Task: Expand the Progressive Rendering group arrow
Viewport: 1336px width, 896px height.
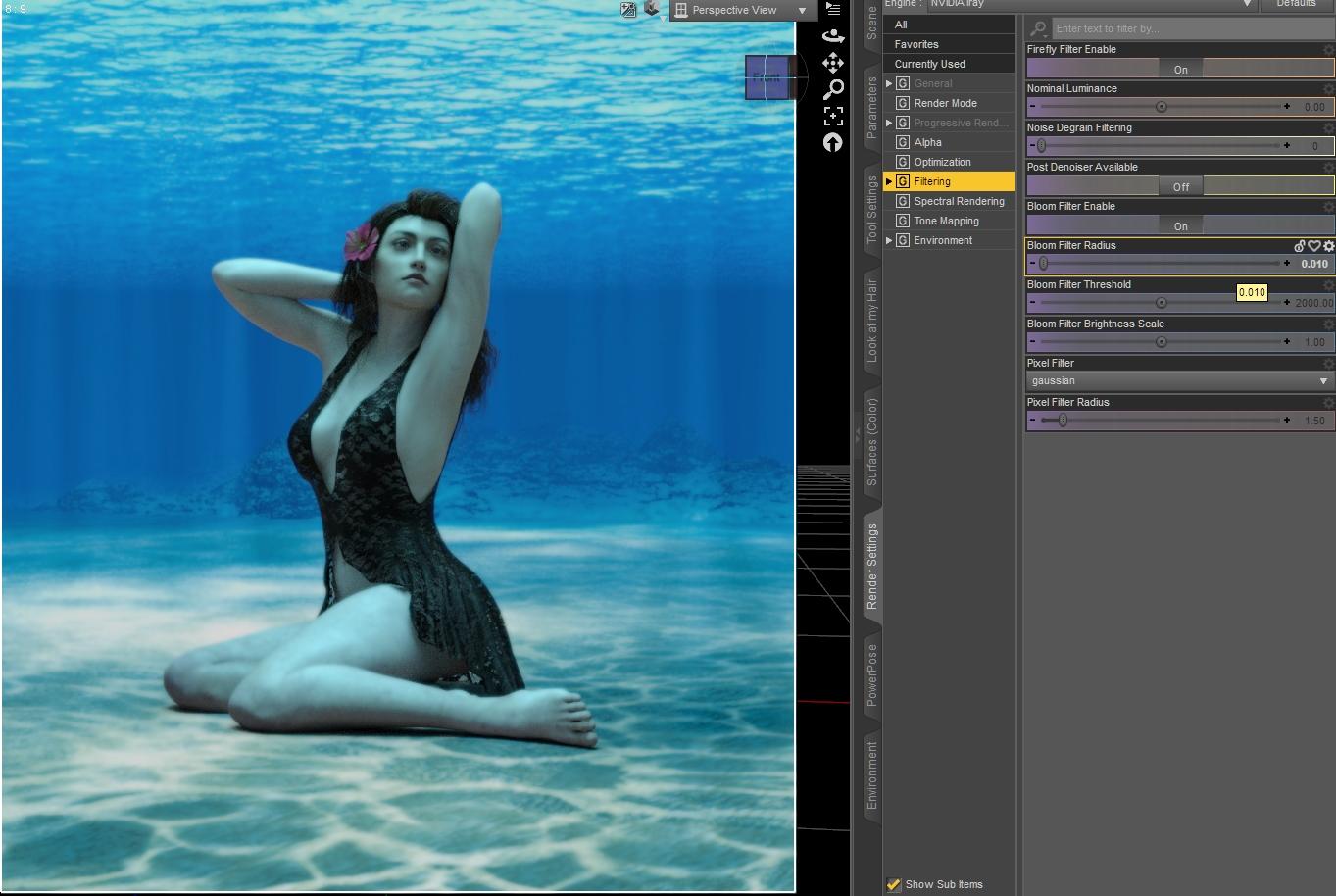Action: 889,123
